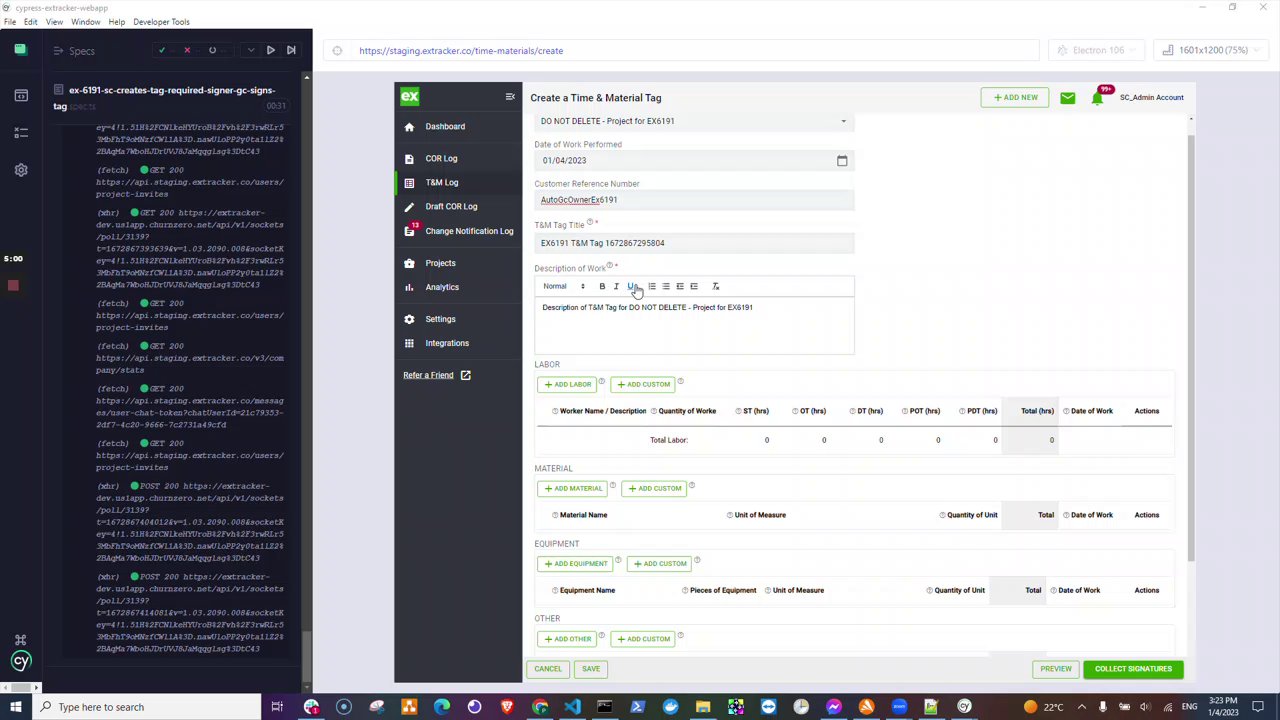Edit the Customer Reference Number field
The width and height of the screenshot is (1280, 720).
click(x=694, y=200)
